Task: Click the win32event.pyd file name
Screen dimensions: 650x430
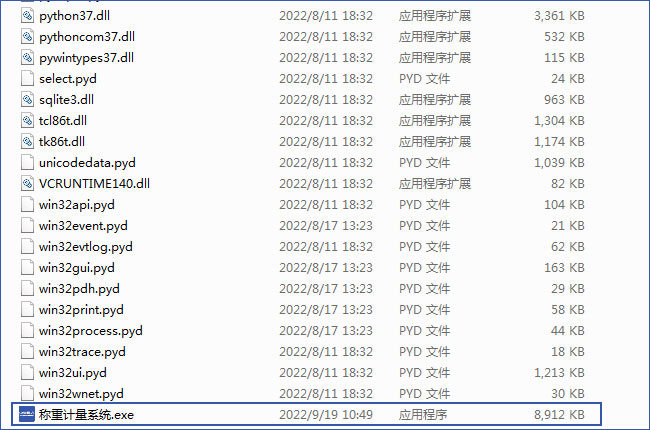Action: click(x=83, y=226)
